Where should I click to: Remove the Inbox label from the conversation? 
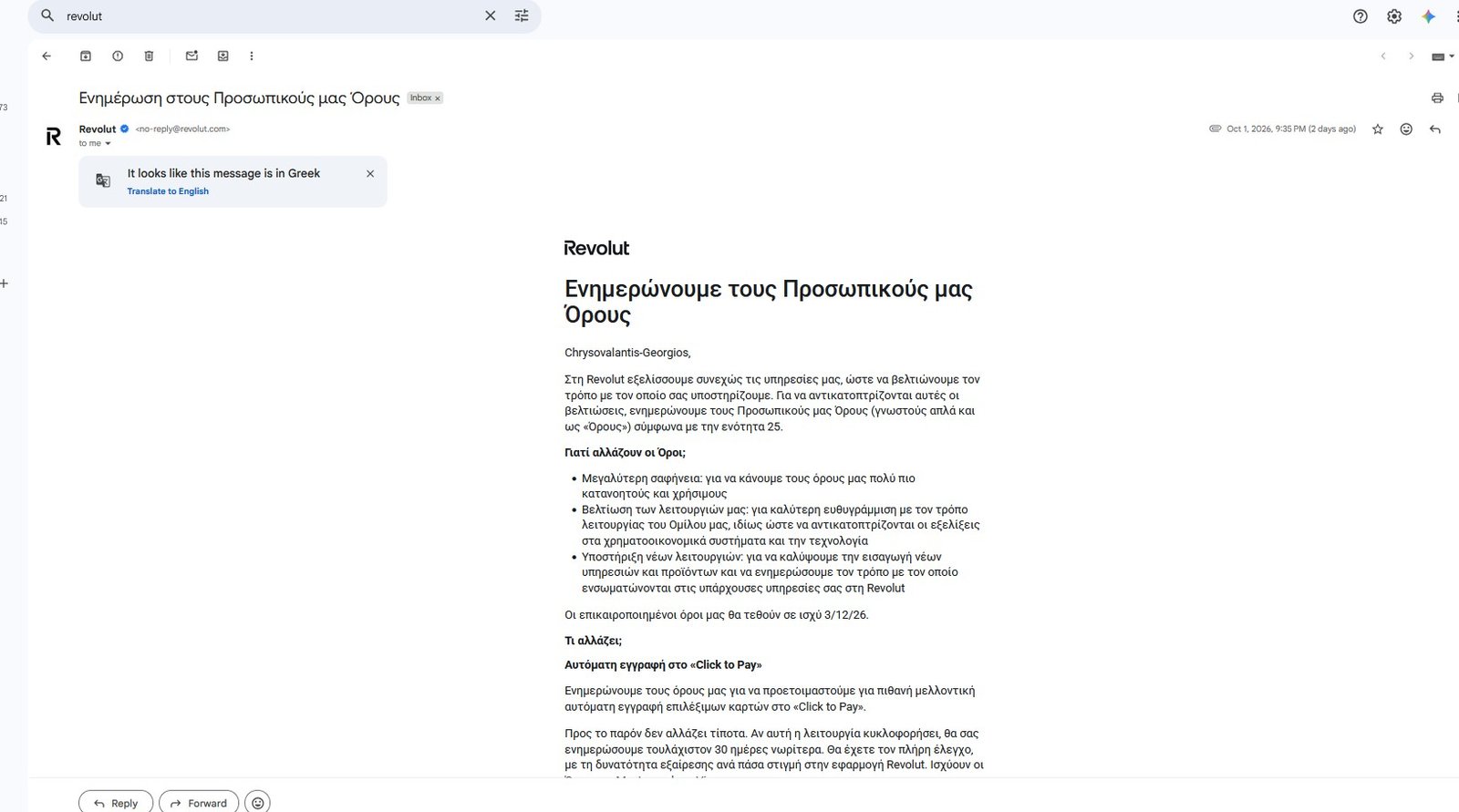(438, 98)
